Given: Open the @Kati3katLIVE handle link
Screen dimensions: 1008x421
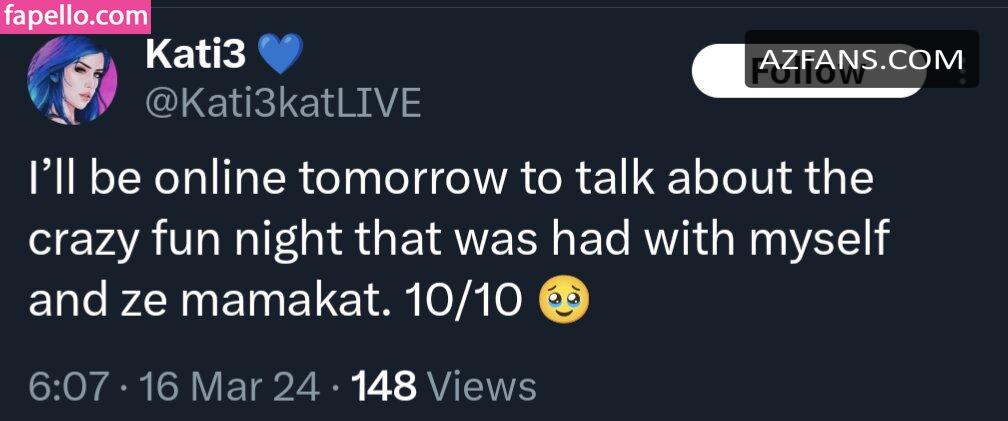Looking at the screenshot, I should click(x=283, y=103).
